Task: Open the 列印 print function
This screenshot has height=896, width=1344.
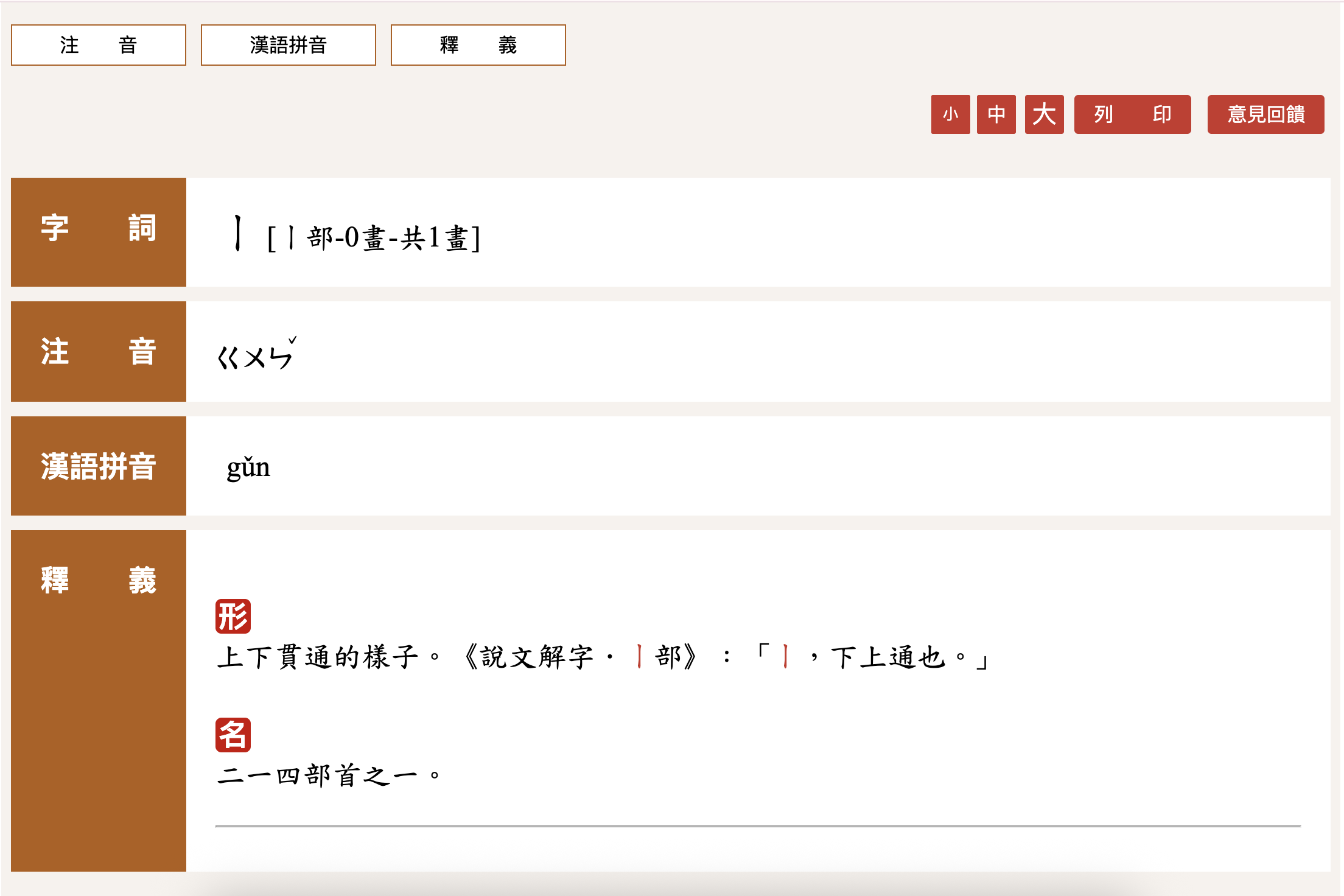Action: 1132,114
